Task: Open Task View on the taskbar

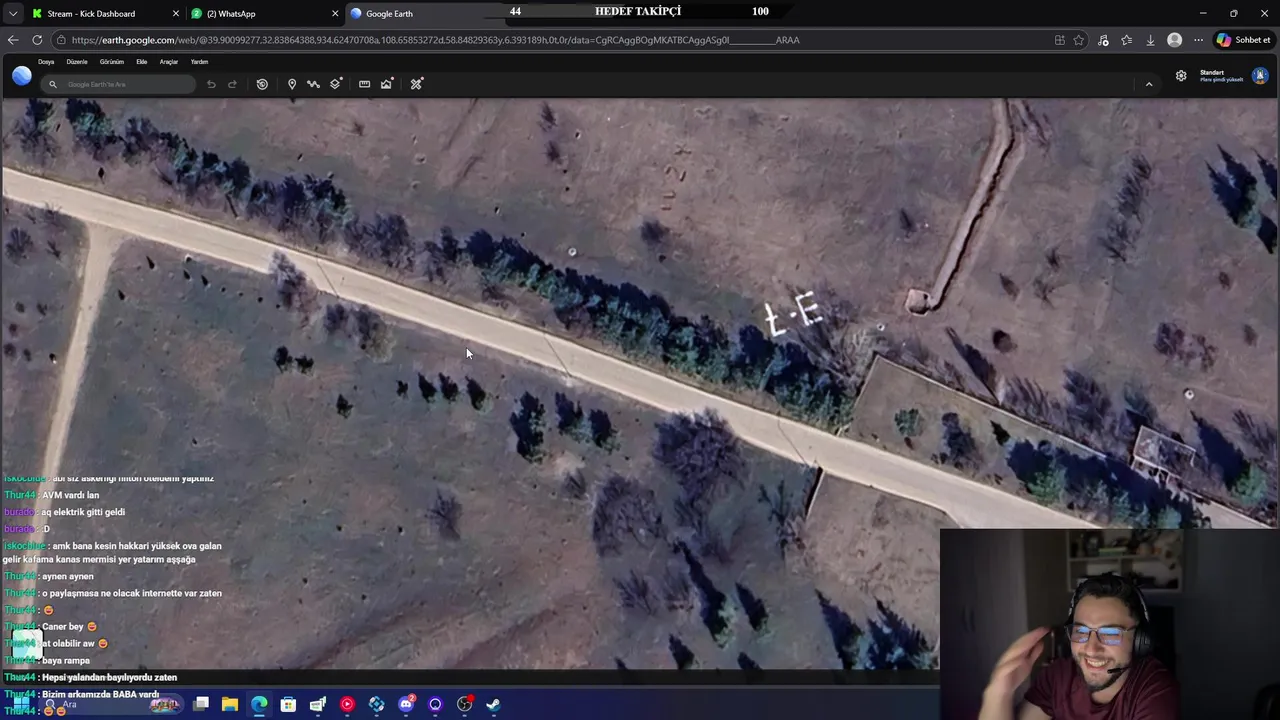Action: coord(201,704)
